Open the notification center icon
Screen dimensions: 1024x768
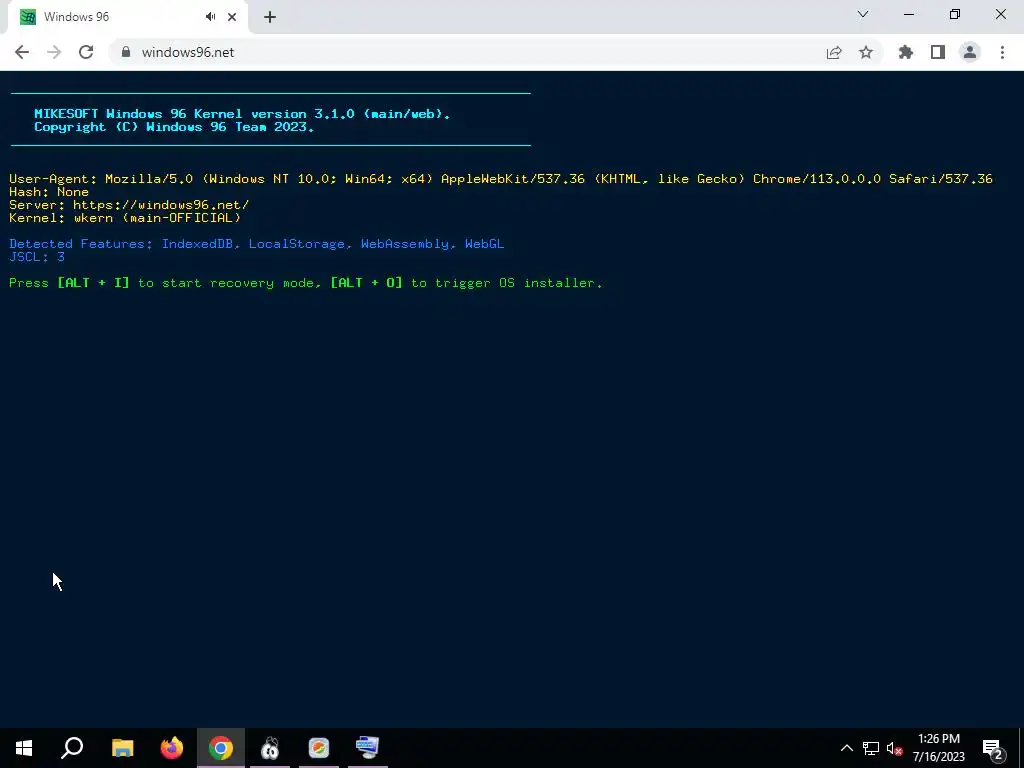point(992,748)
